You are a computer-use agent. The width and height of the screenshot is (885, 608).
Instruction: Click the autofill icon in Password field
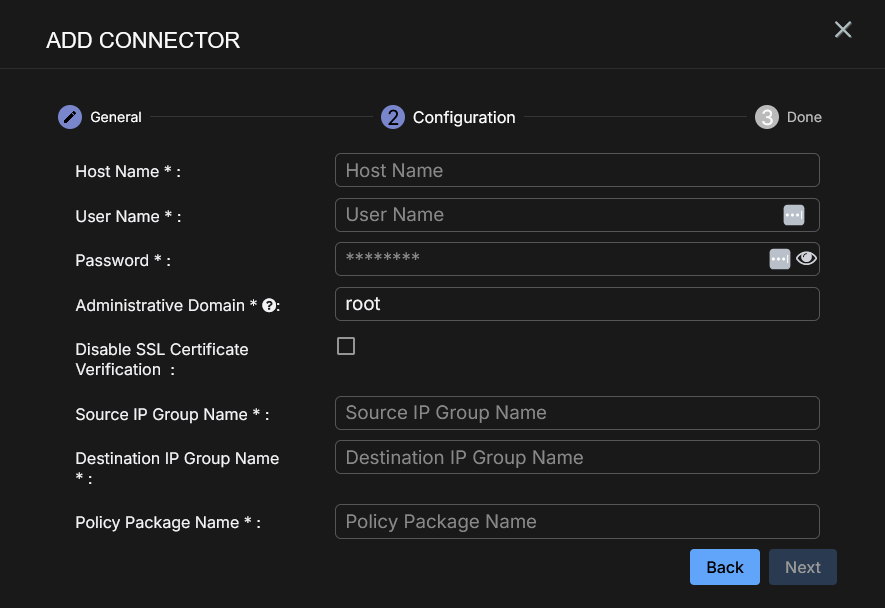click(780, 259)
